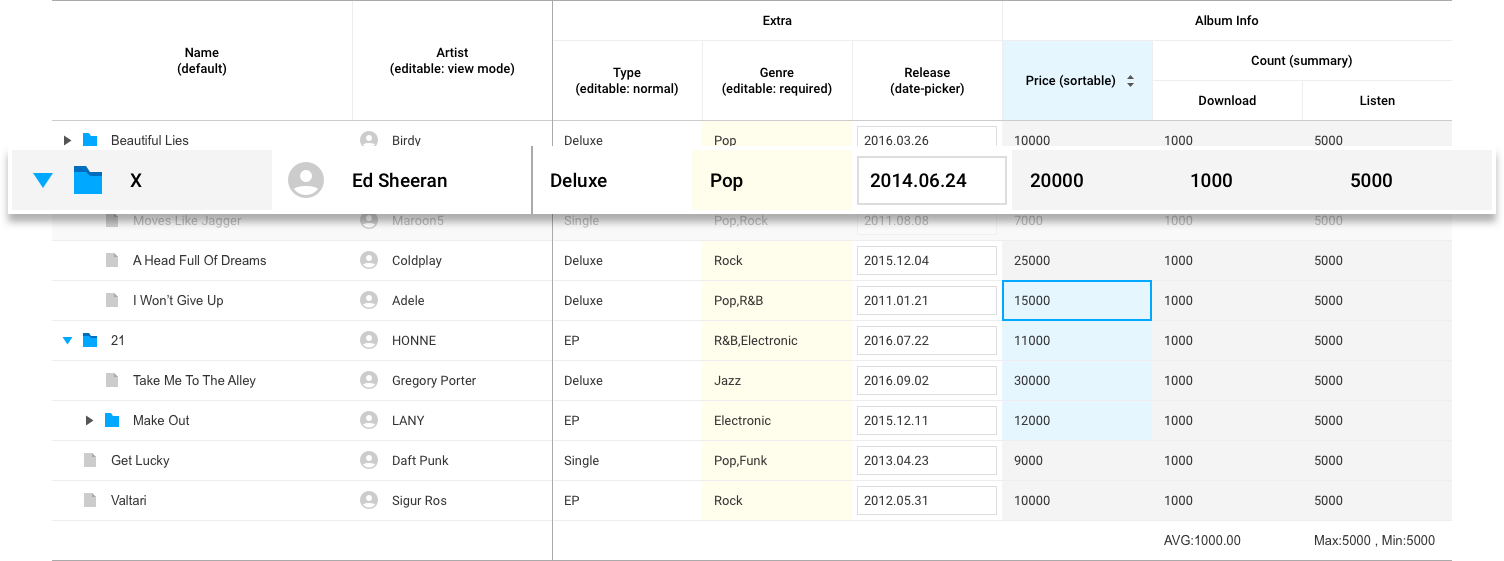Select the Take Me To The Alley row name

pyautogui.click(x=194, y=381)
